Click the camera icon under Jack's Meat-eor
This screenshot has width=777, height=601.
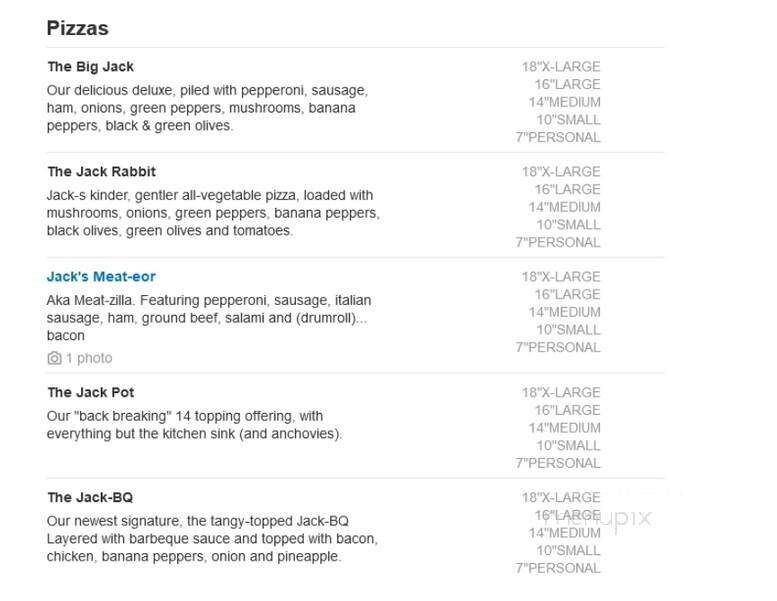tap(54, 358)
